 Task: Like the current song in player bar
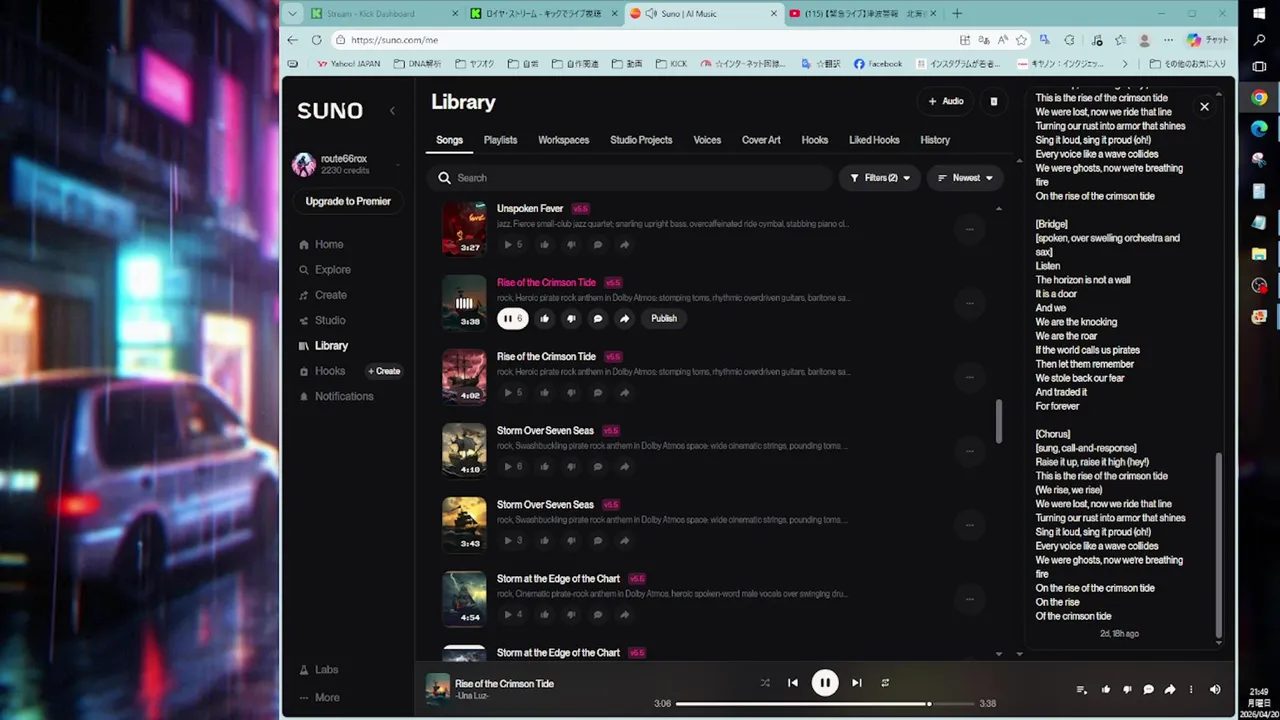1105,690
